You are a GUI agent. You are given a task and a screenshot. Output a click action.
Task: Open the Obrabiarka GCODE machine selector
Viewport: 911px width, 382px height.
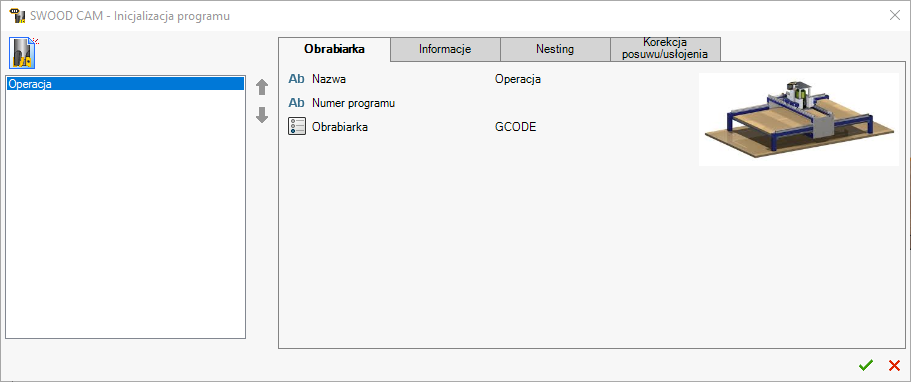click(x=515, y=127)
